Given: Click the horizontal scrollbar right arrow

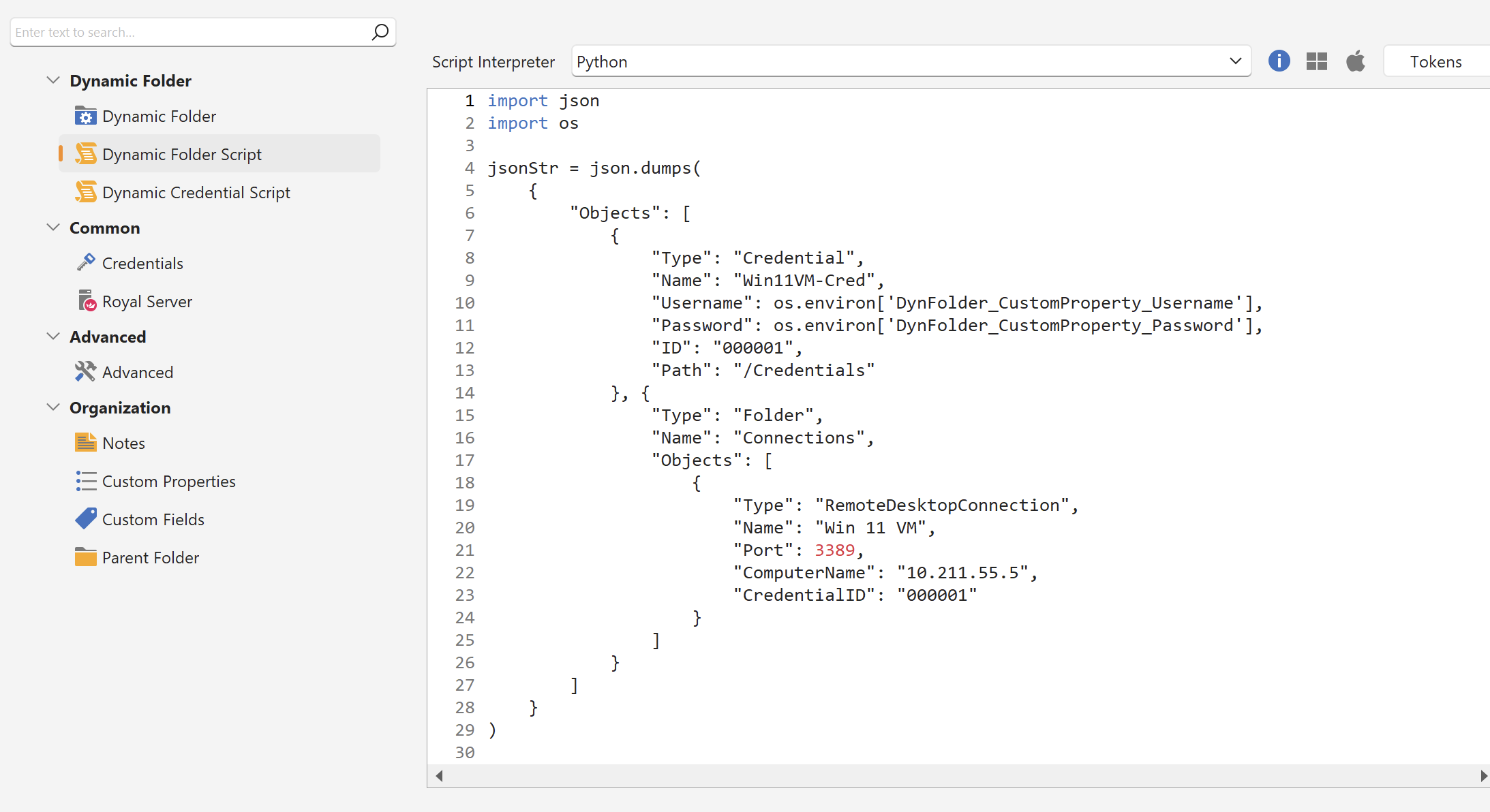Looking at the screenshot, I should [1484, 776].
